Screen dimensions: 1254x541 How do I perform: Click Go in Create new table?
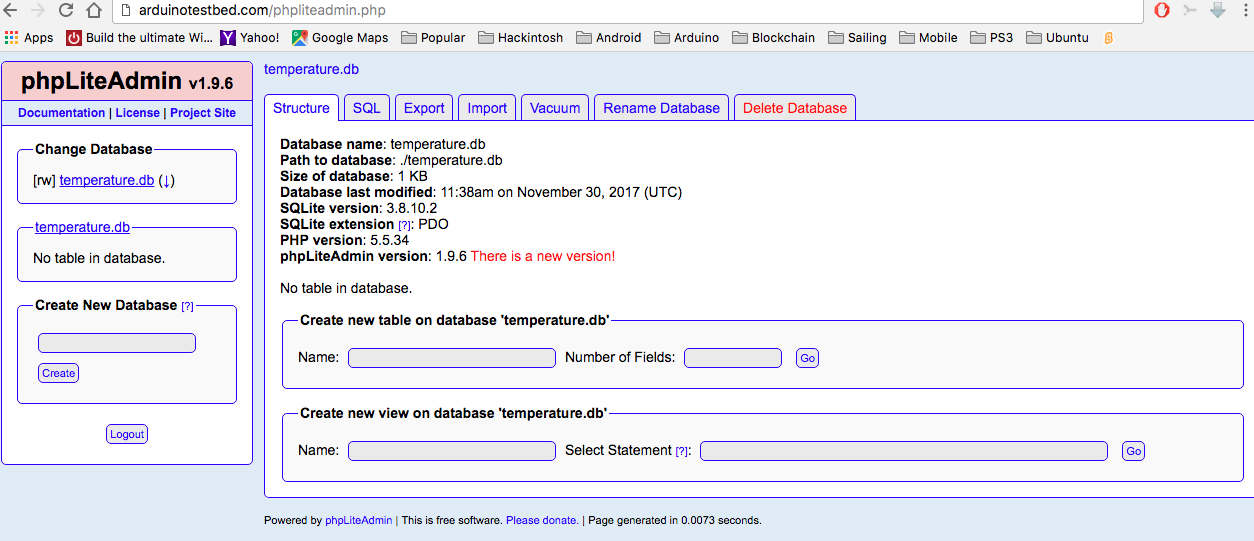tap(807, 358)
